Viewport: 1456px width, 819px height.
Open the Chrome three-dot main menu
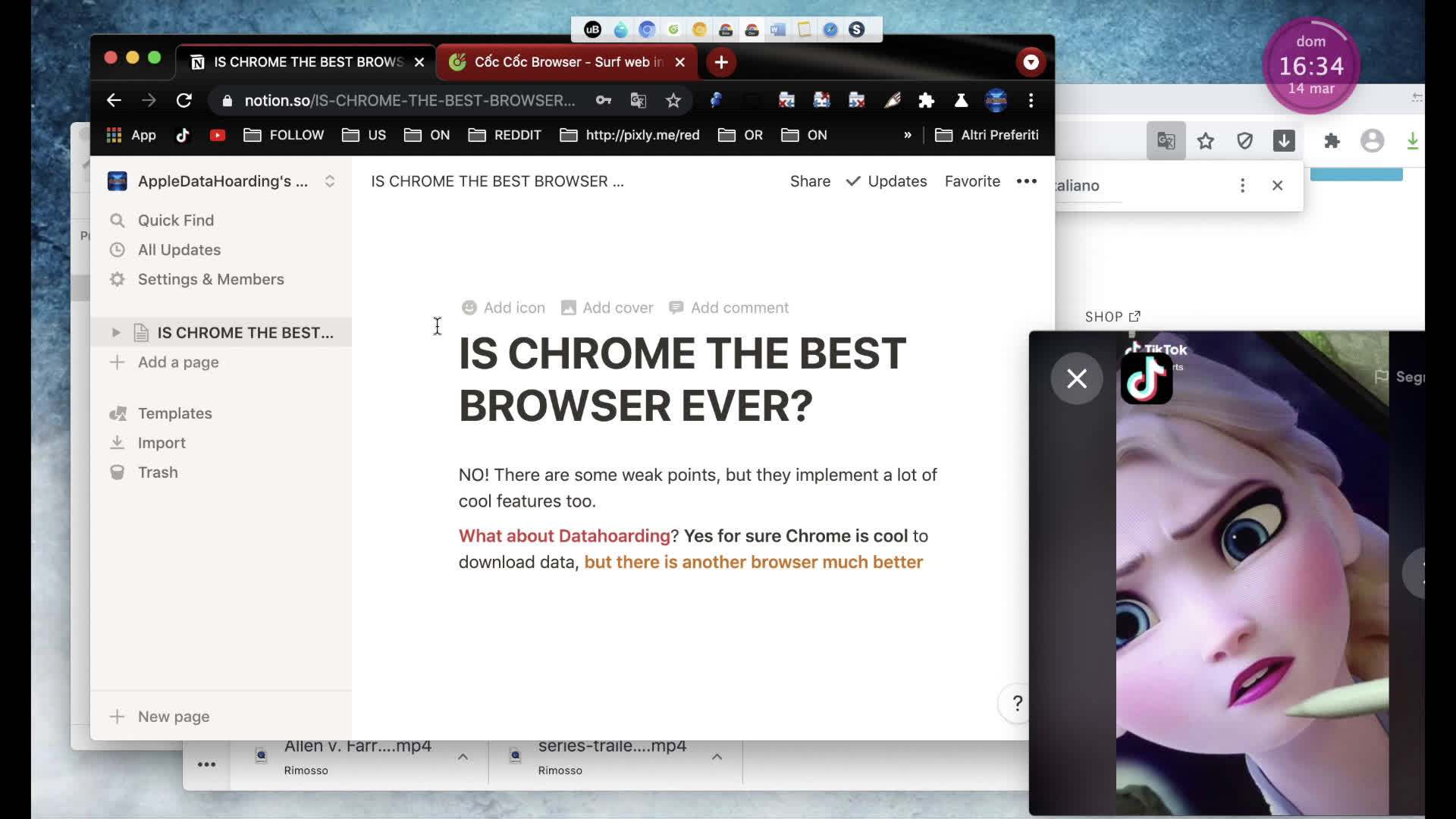coord(1031,100)
